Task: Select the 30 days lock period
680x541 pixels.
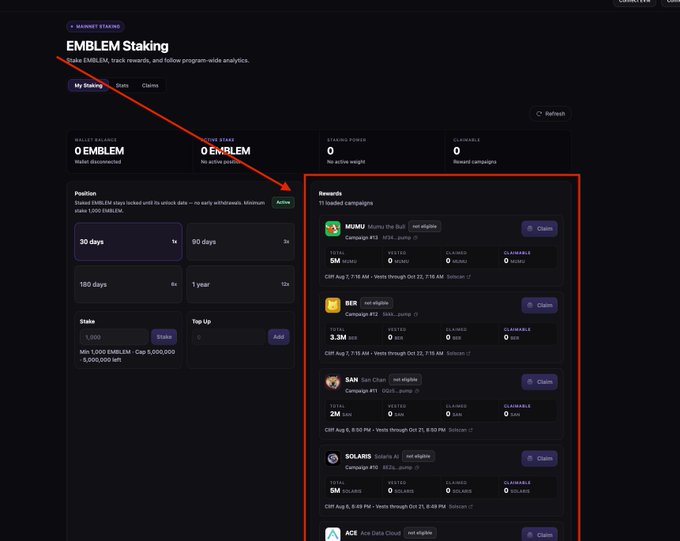Action: click(128, 242)
